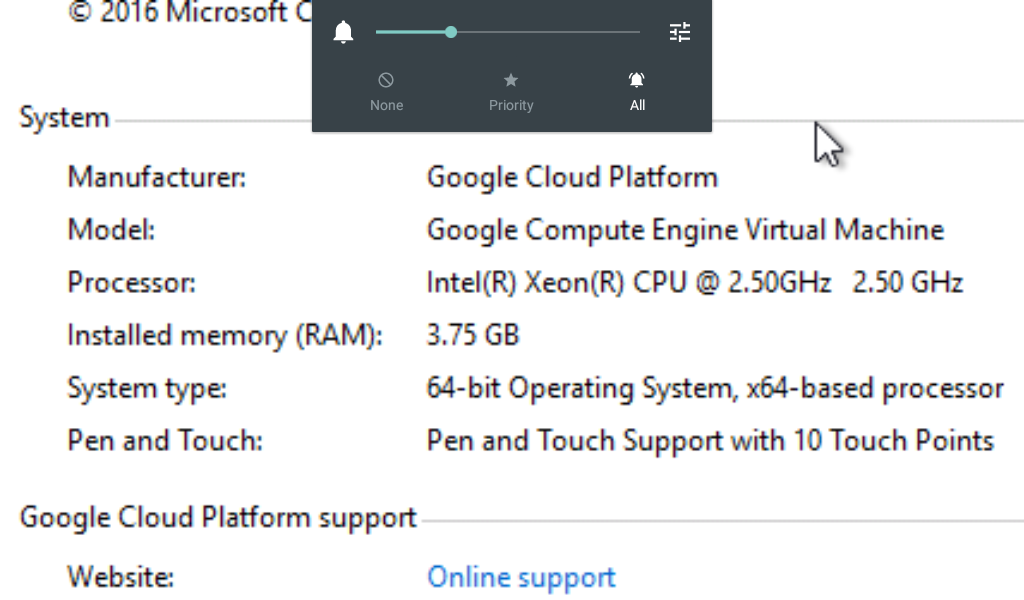Viewport: 1024px width, 600px height.
Task: Click the Pen and Touch Support value
Action: [709, 440]
